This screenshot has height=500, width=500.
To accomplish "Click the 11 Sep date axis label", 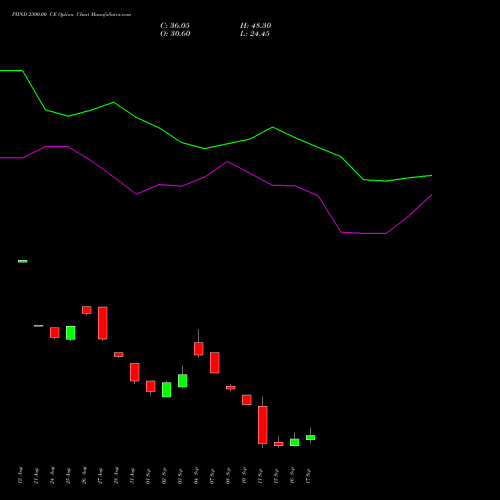I will (260, 476).
